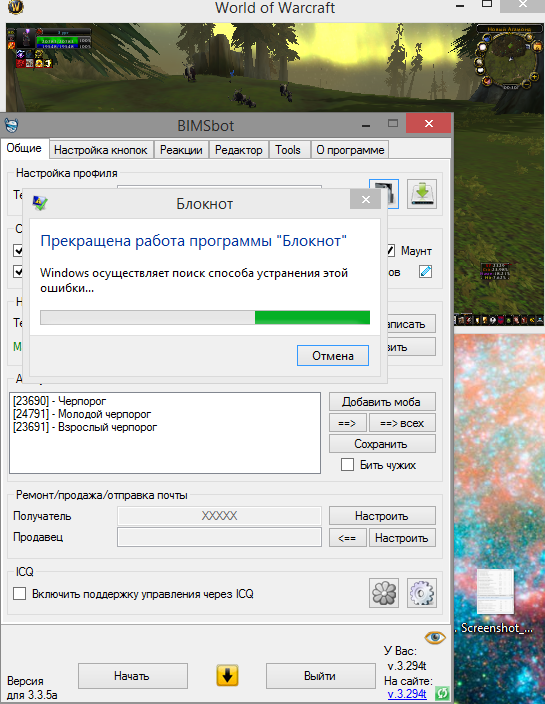This screenshot has width=545, height=704.
Task: Close the Блокнот error dialog
Action: pyautogui.click(x=365, y=199)
